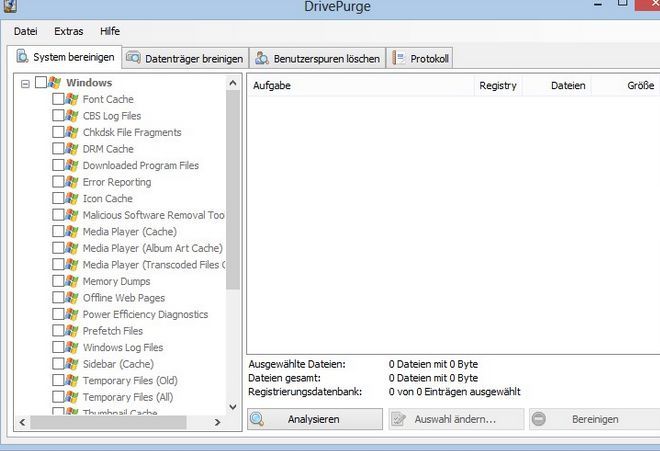Viewport: 660px width, 451px height.
Task: Select the Downloaded Program Files entry
Action: click(x=141, y=165)
